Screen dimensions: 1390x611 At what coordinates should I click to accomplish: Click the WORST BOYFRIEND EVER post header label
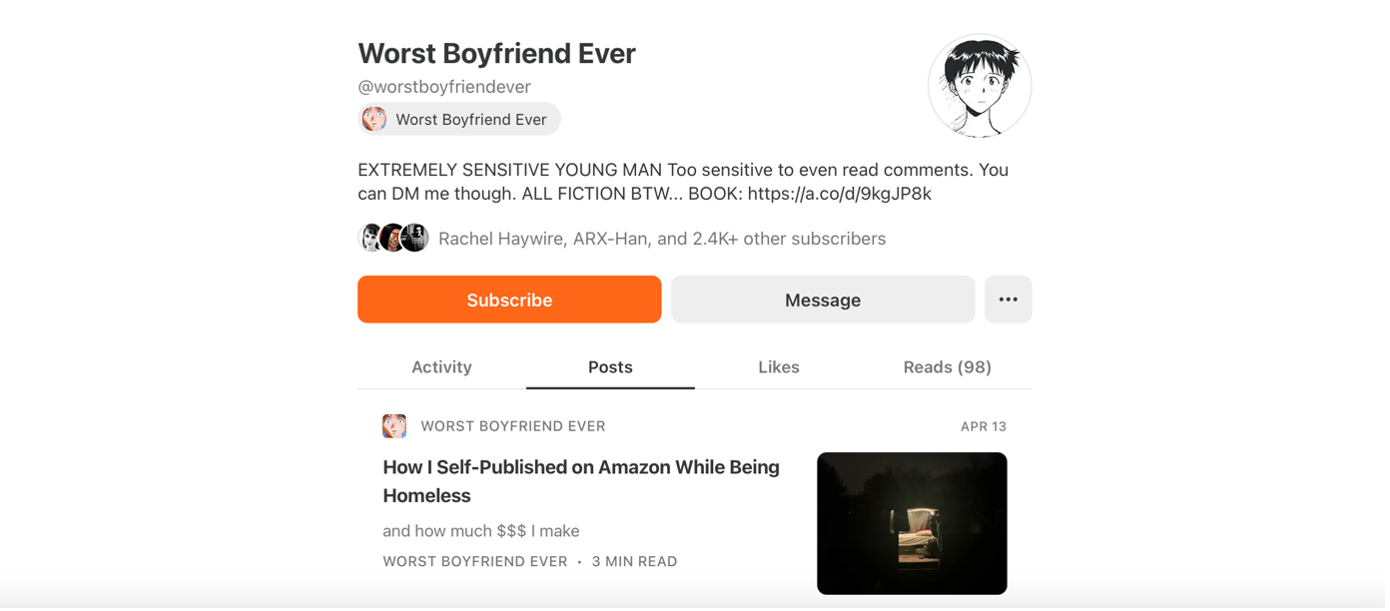[515, 427]
